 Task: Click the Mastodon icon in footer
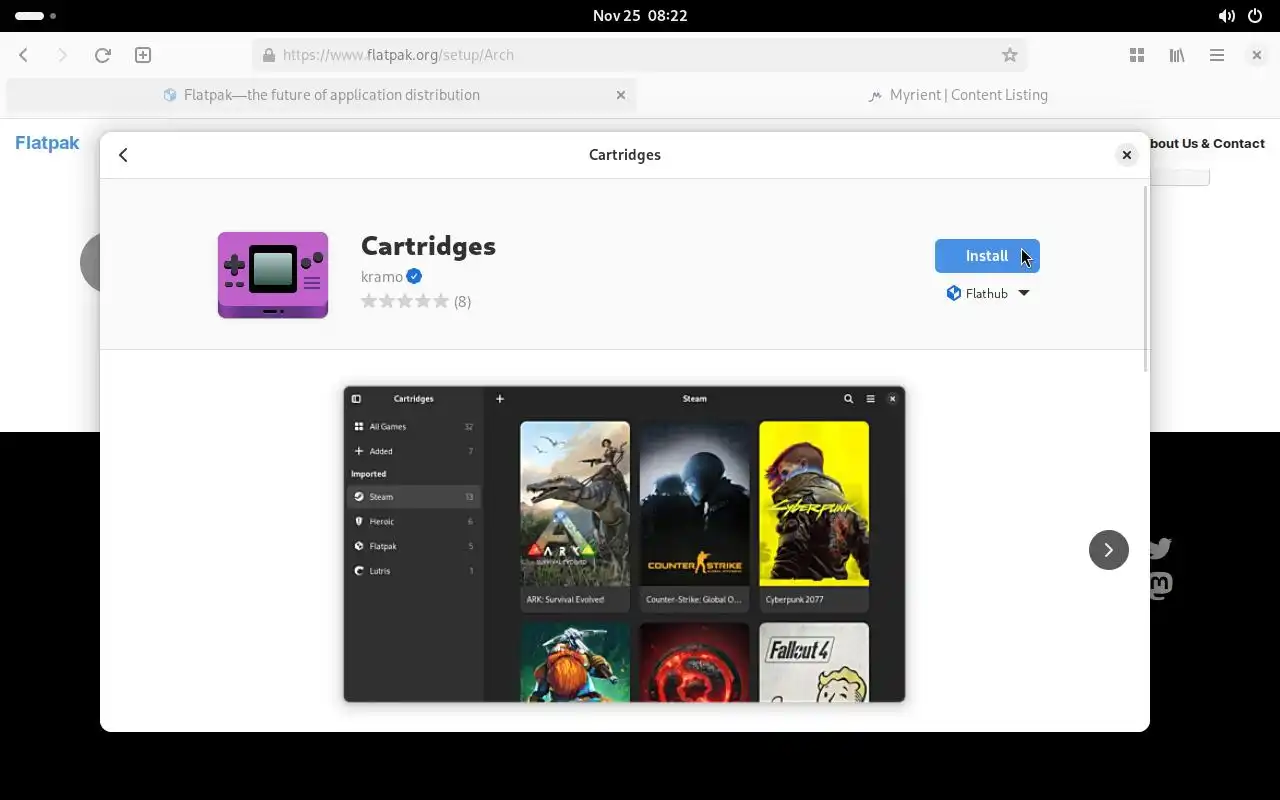[x=1160, y=586]
